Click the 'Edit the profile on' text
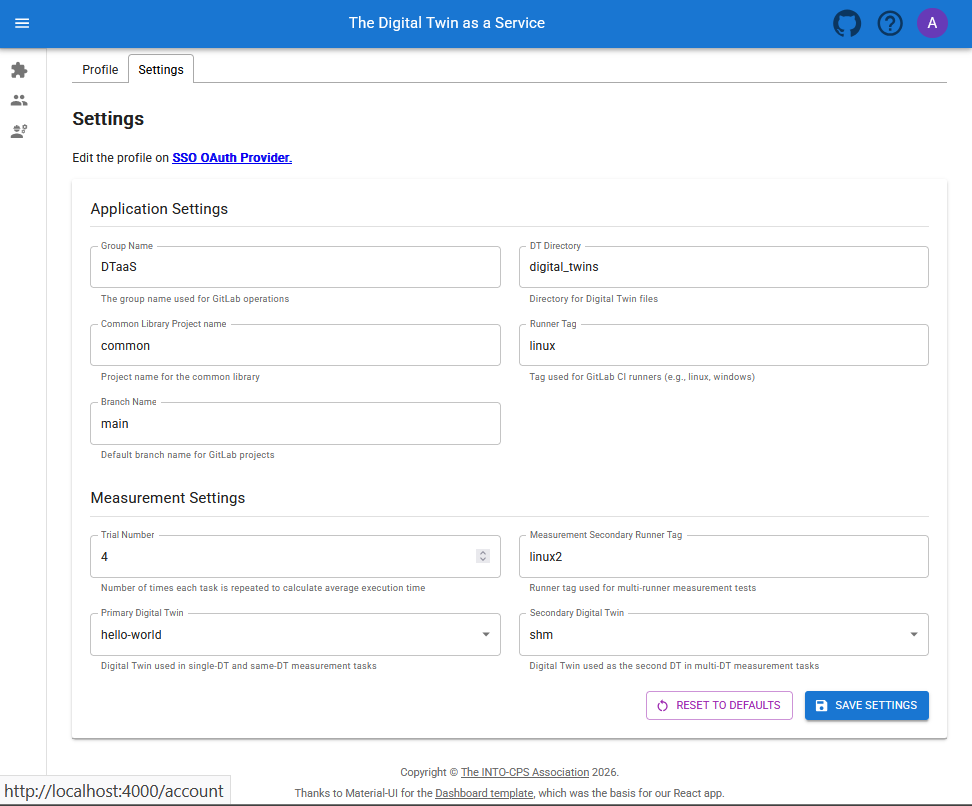 [120, 157]
